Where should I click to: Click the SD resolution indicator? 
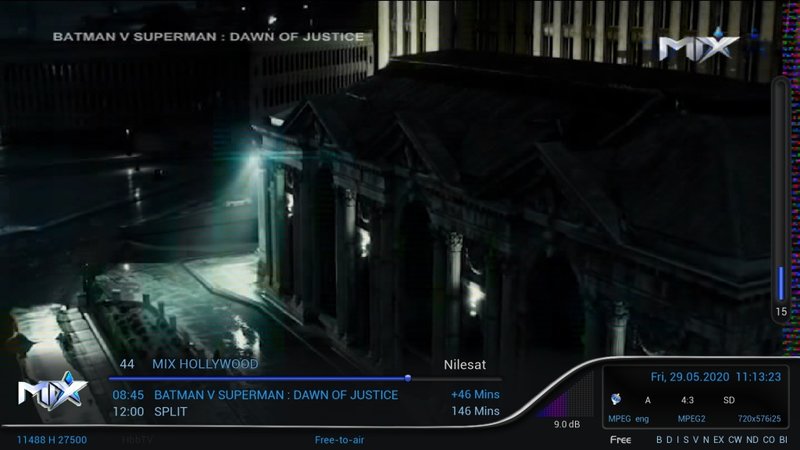[729, 400]
